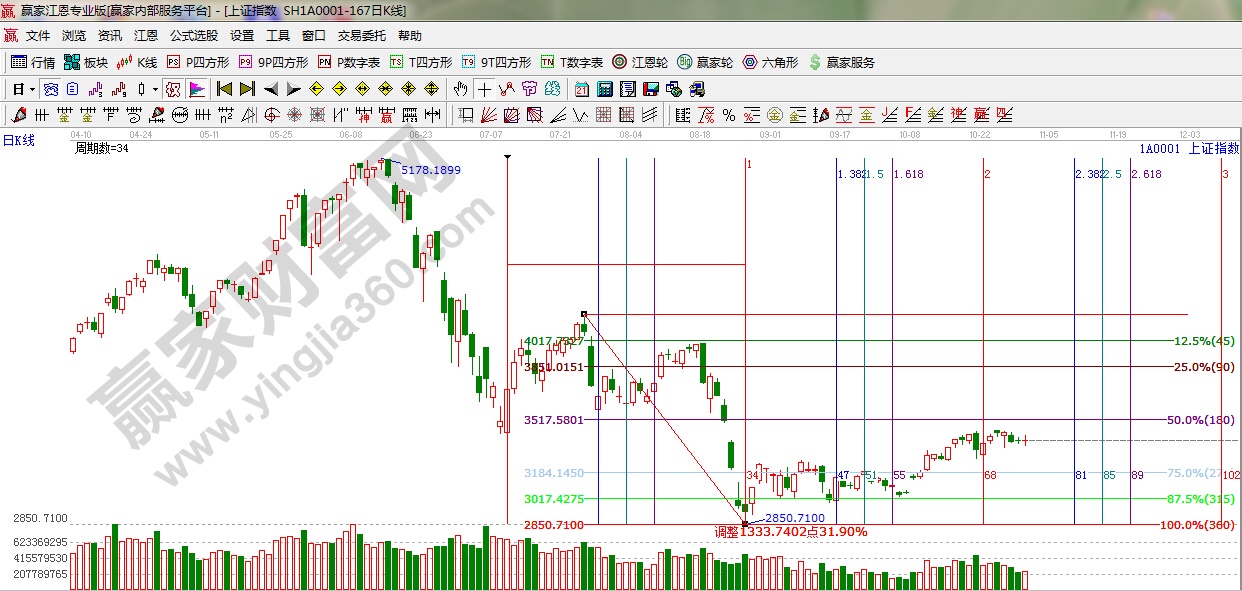
Task: Toggle the pressed colored flag chart button
Action: (x=196, y=89)
